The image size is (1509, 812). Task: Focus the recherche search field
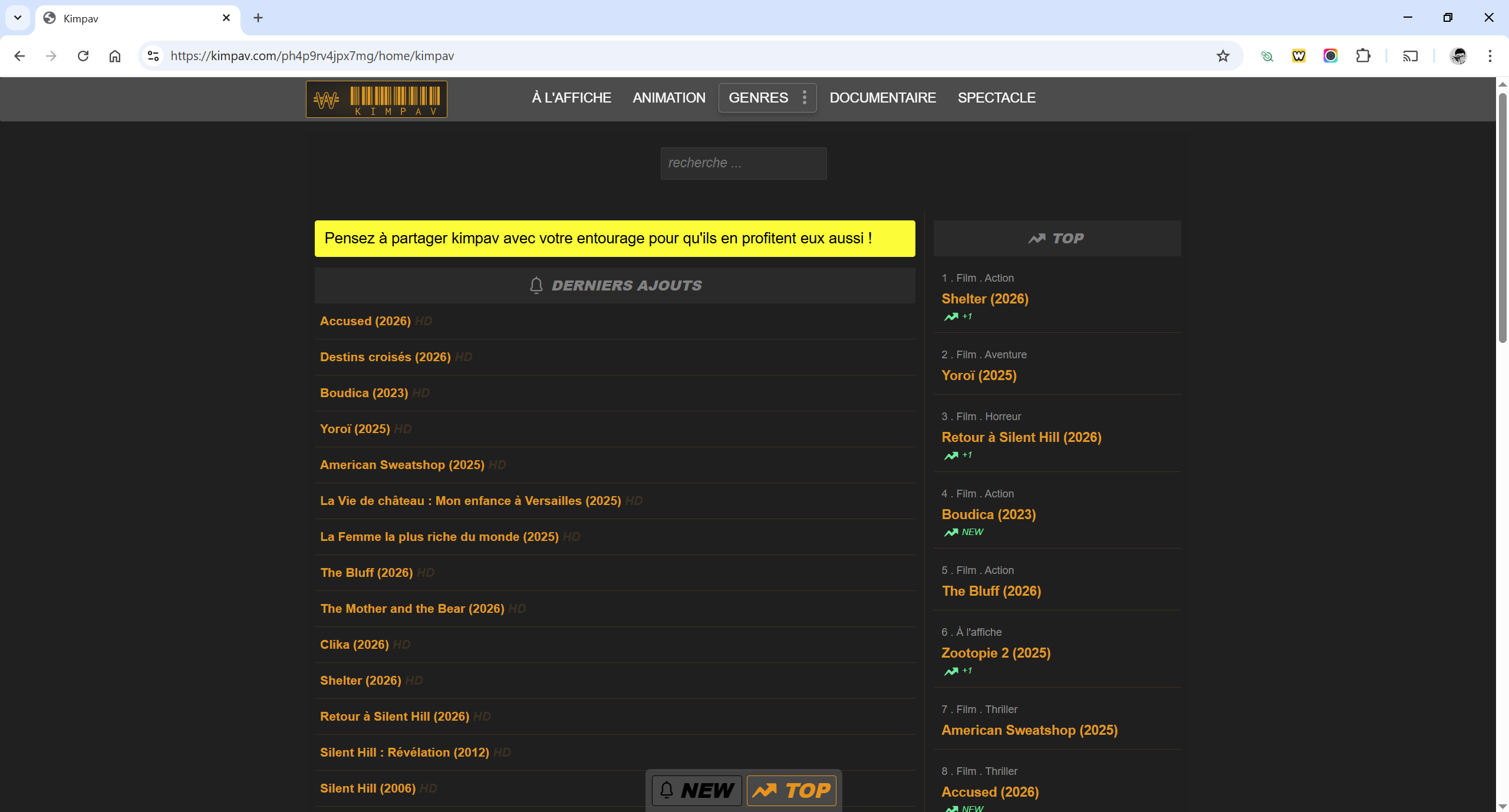click(743, 163)
